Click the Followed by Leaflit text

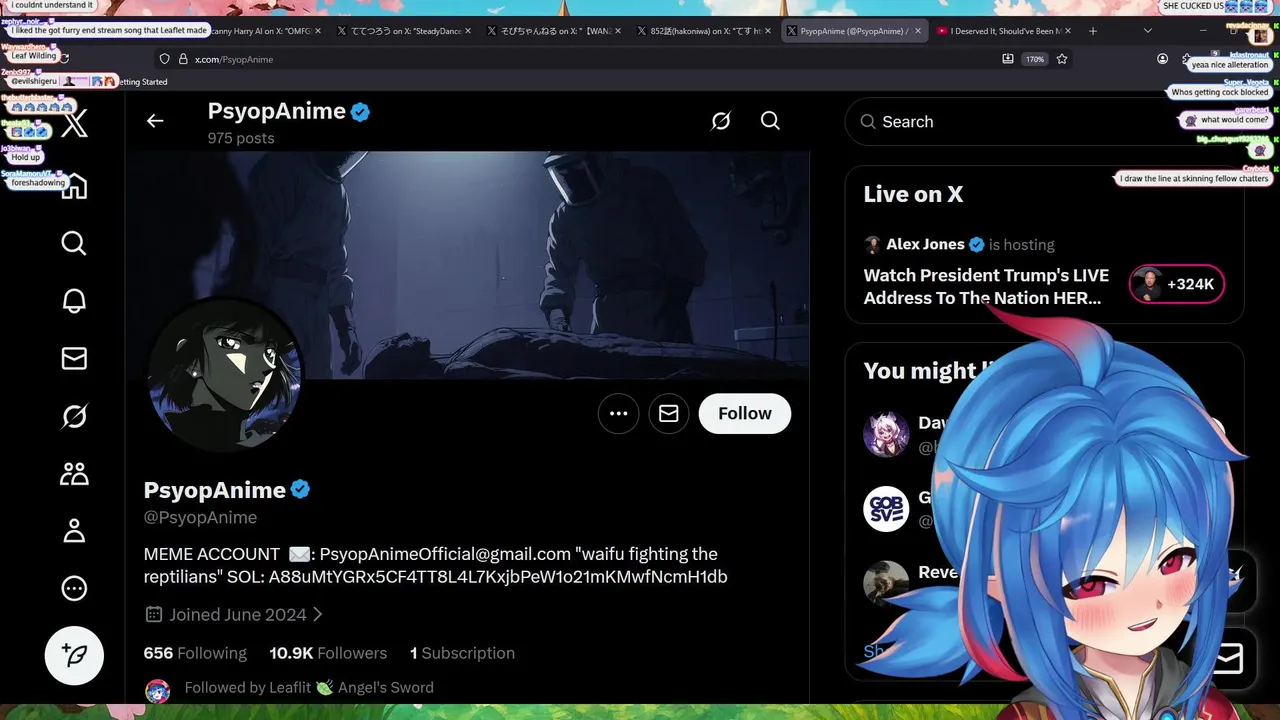pyautogui.click(x=309, y=688)
